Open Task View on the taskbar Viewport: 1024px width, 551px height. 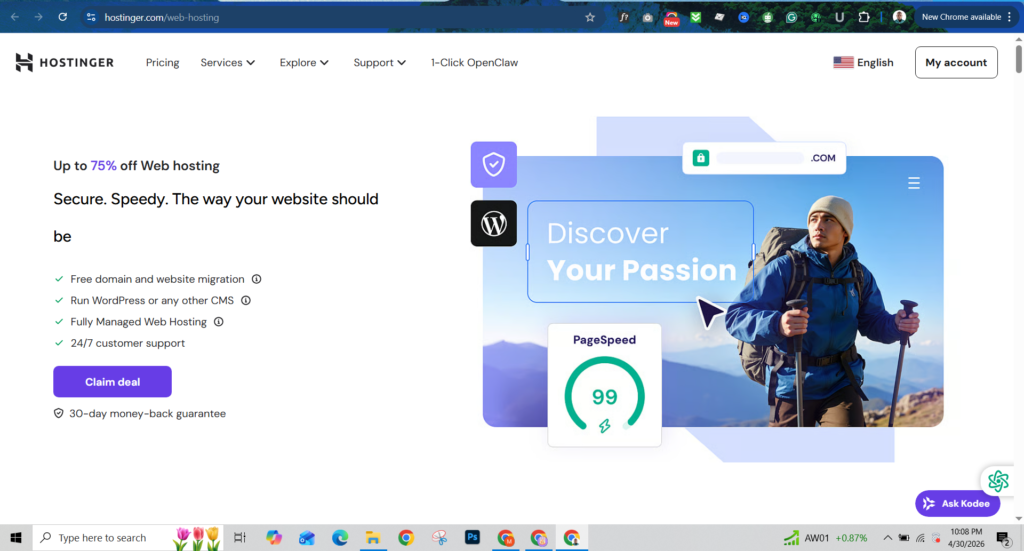point(240,538)
